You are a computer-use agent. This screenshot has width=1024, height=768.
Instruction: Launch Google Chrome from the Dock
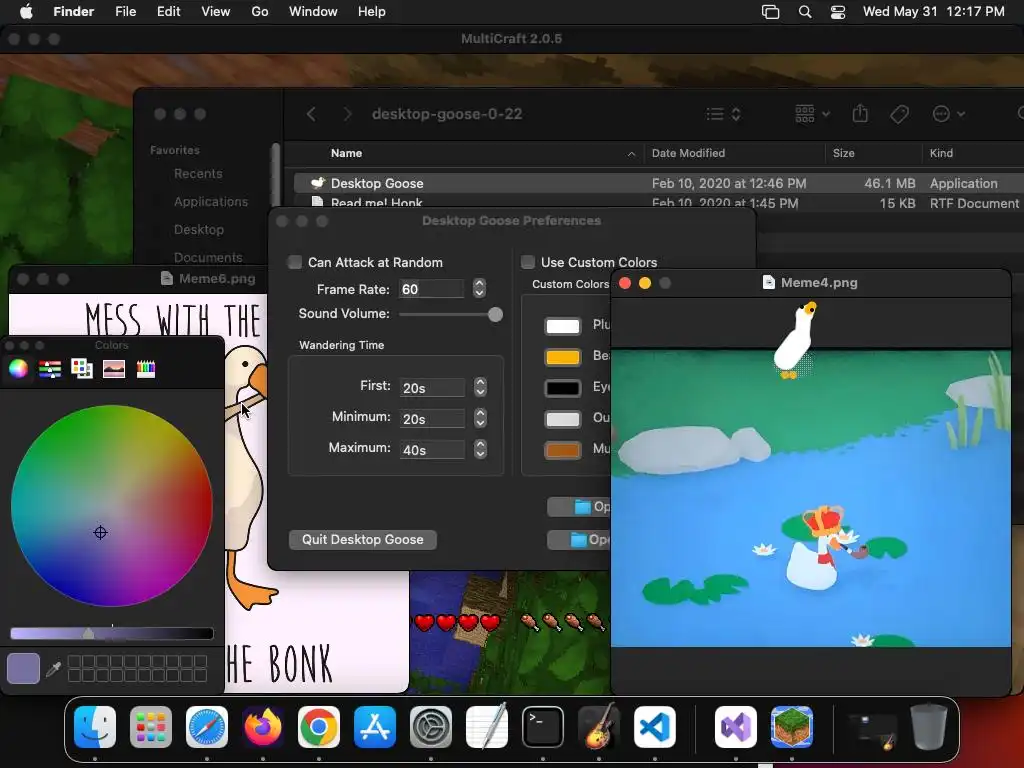[x=319, y=727]
